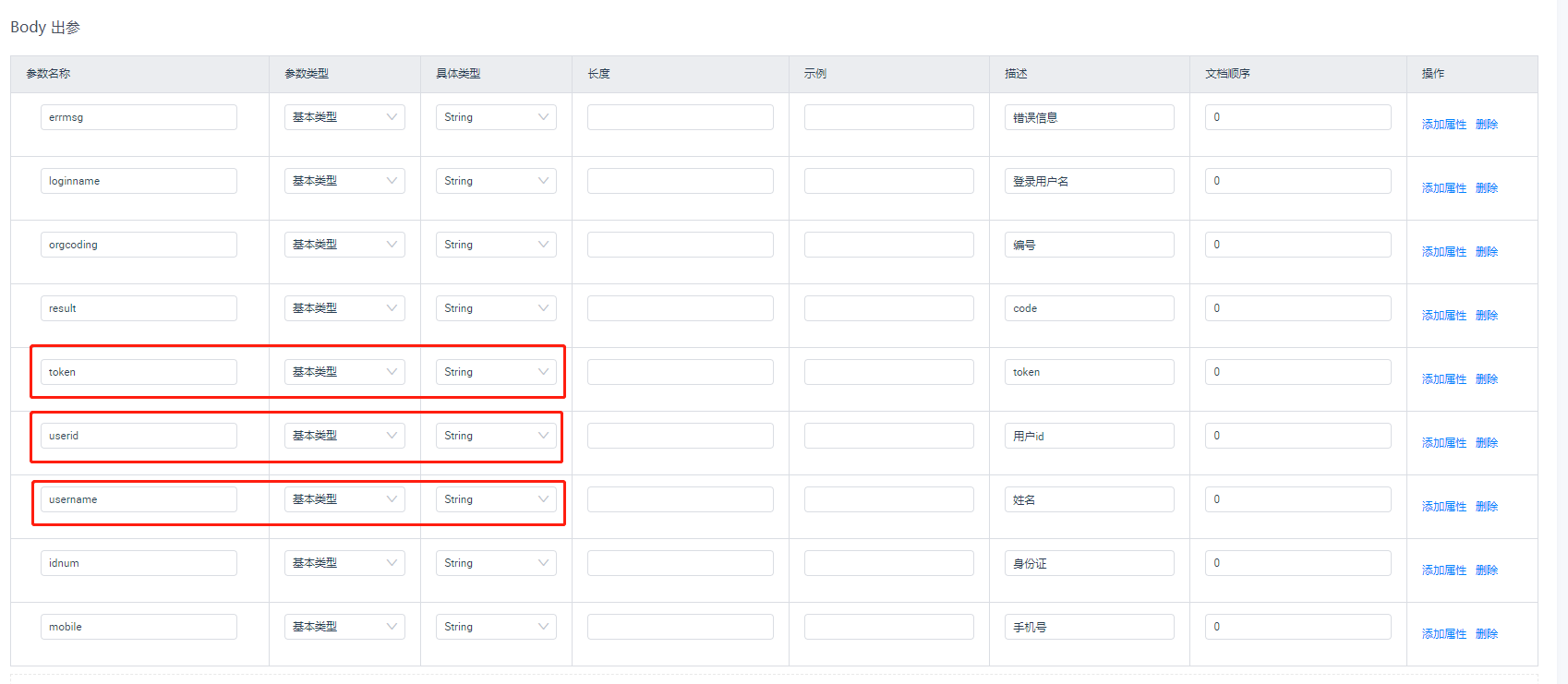Click 添加属性 link for orgcoding
The height and width of the screenshot is (684, 1568).
(x=1444, y=252)
